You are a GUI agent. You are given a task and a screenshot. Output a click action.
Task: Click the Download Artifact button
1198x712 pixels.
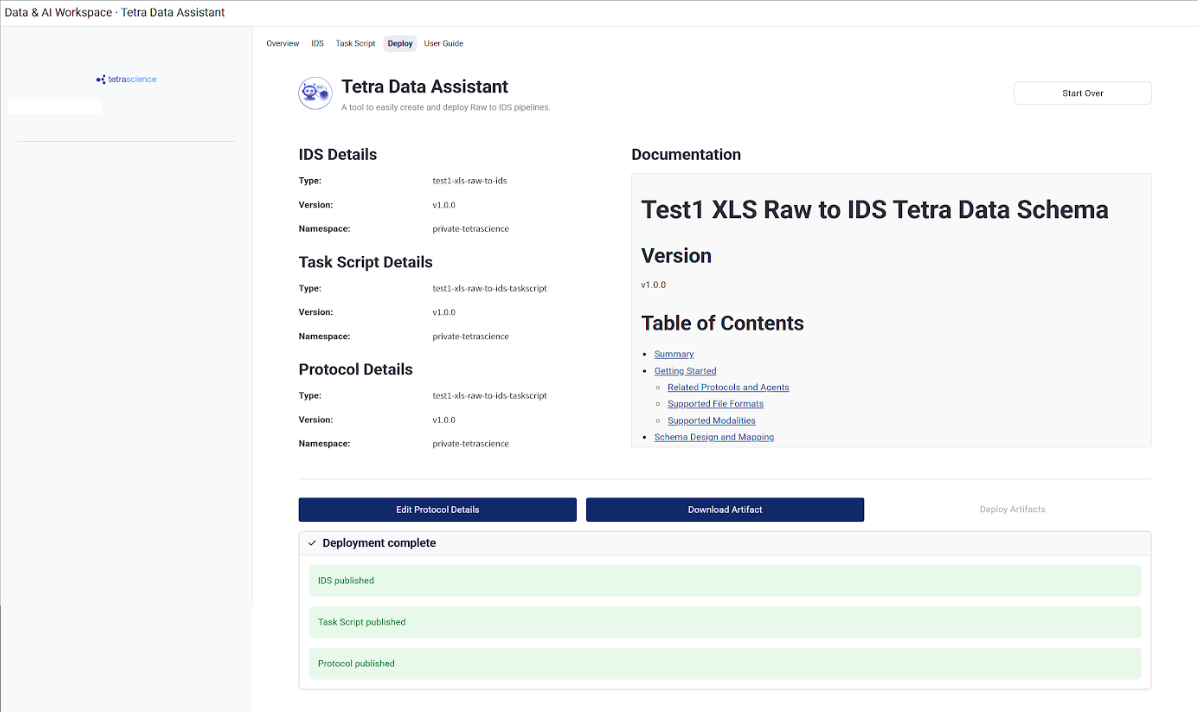point(724,509)
